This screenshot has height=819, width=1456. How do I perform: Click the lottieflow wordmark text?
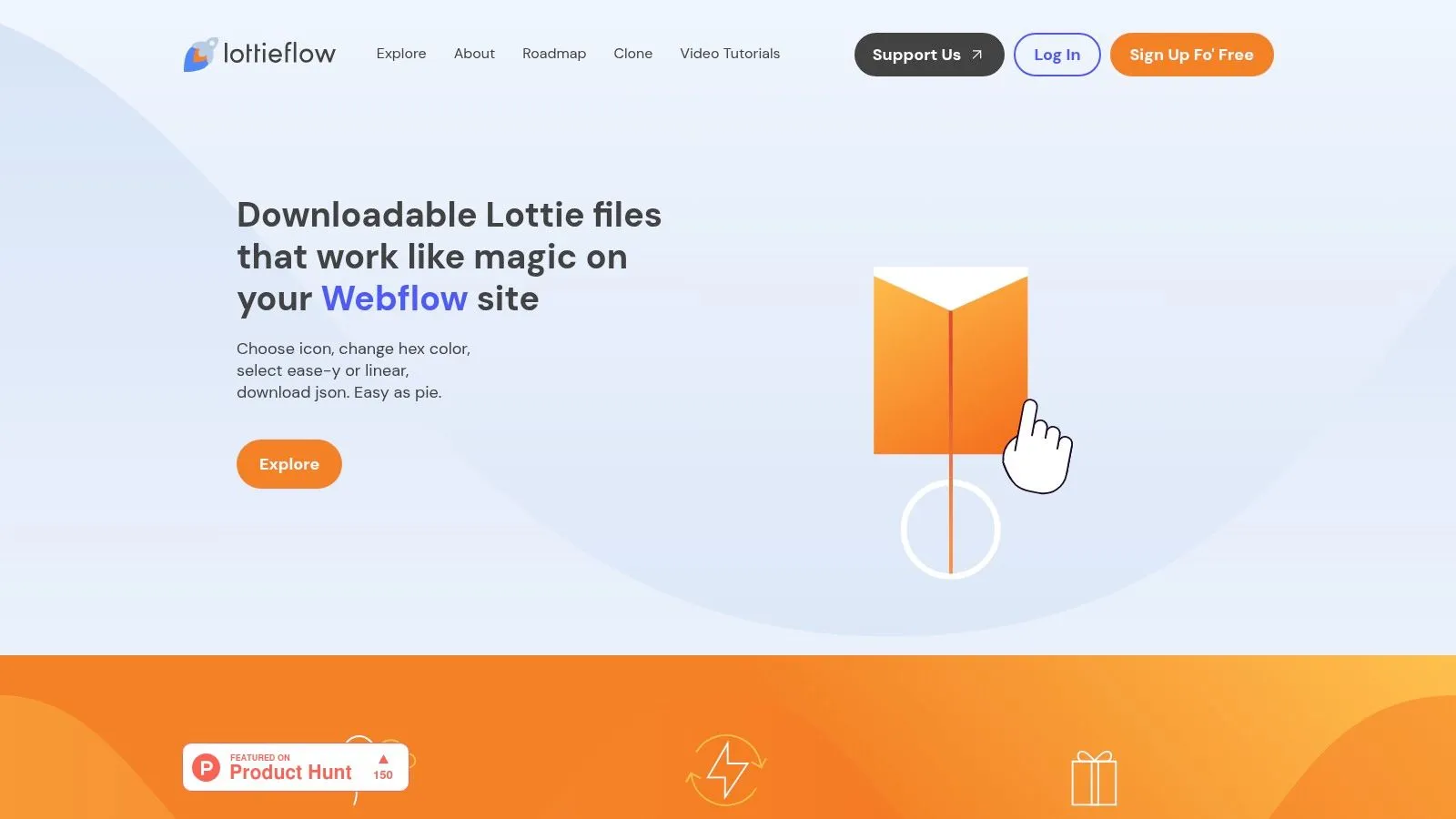tap(279, 54)
